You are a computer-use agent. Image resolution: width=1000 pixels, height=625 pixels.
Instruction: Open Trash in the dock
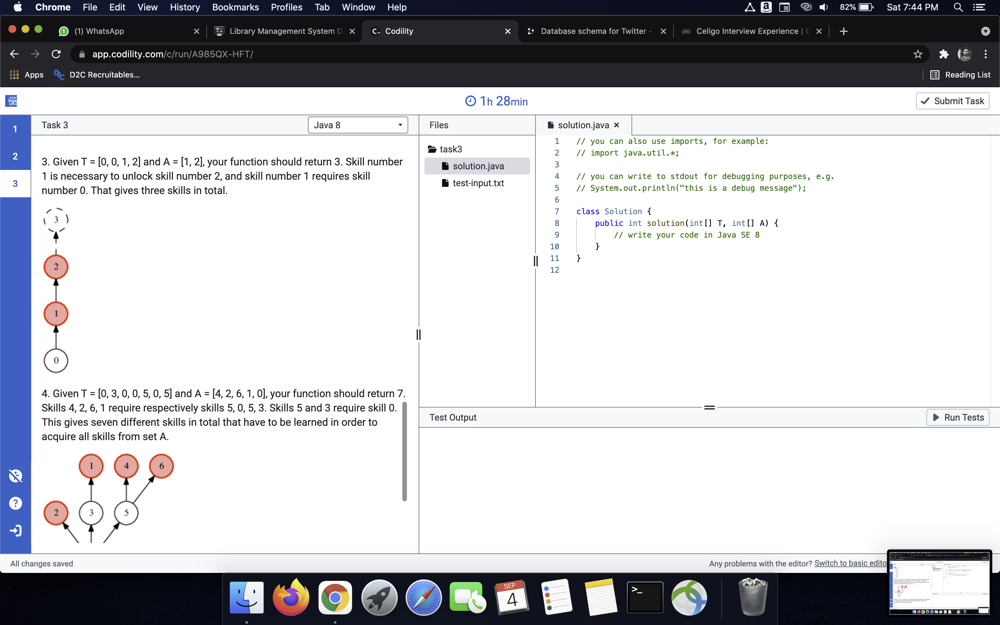click(753, 597)
